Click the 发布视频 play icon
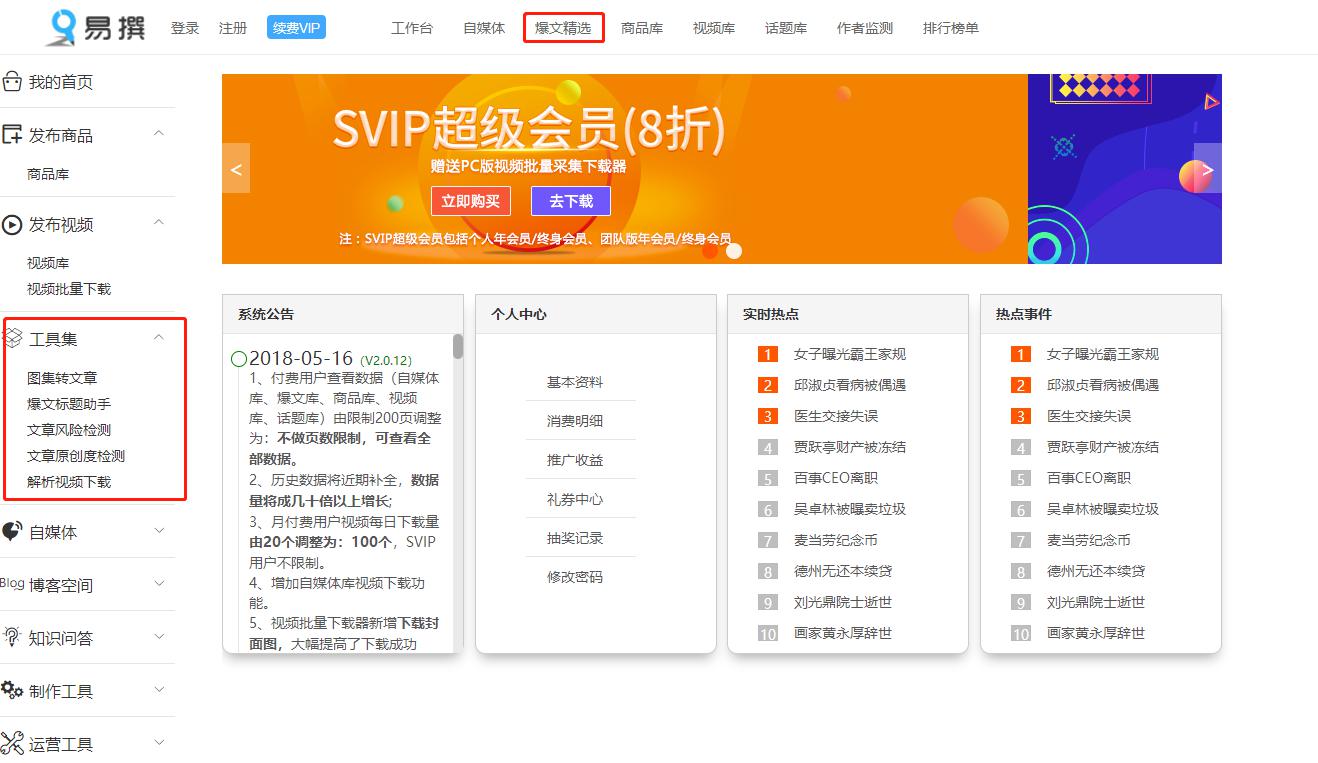Screen dimensions: 1318x763 [11, 225]
